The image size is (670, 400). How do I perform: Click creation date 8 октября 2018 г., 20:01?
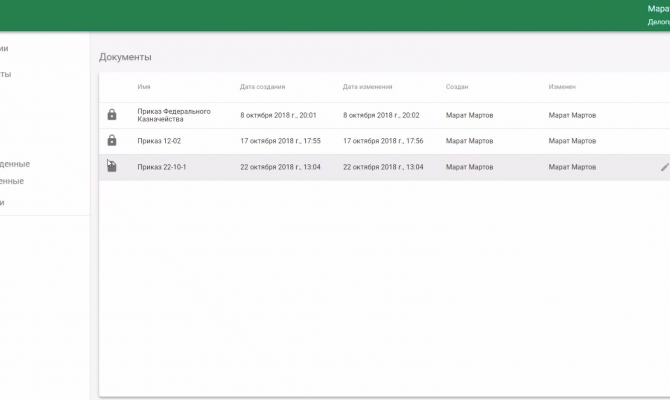coord(278,115)
